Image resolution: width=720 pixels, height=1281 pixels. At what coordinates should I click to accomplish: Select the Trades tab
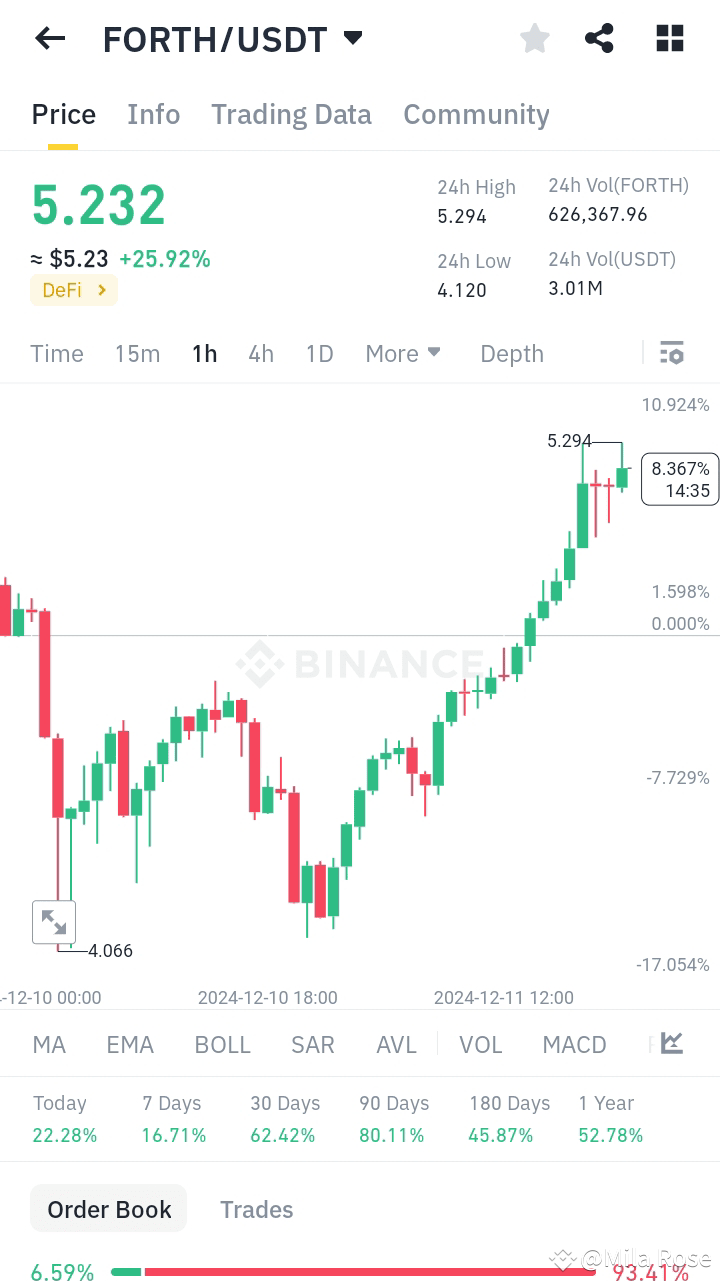pyautogui.click(x=256, y=1209)
